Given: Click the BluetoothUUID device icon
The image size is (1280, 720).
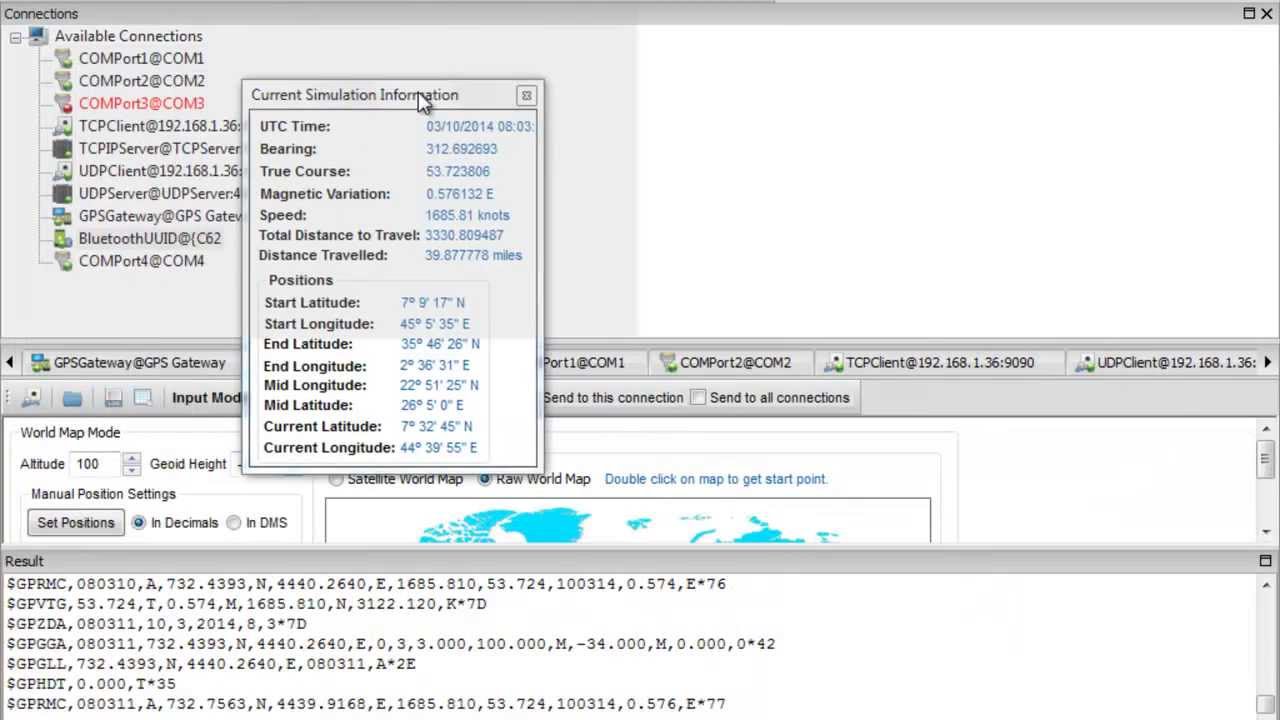Looking at the screenshot, I should [63, 238].
